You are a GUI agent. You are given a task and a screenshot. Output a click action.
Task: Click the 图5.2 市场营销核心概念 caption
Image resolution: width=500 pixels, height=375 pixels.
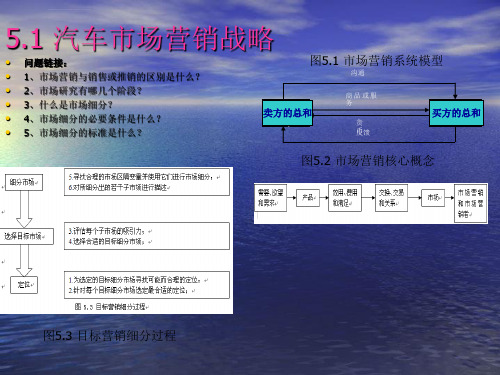coord(368,161)
